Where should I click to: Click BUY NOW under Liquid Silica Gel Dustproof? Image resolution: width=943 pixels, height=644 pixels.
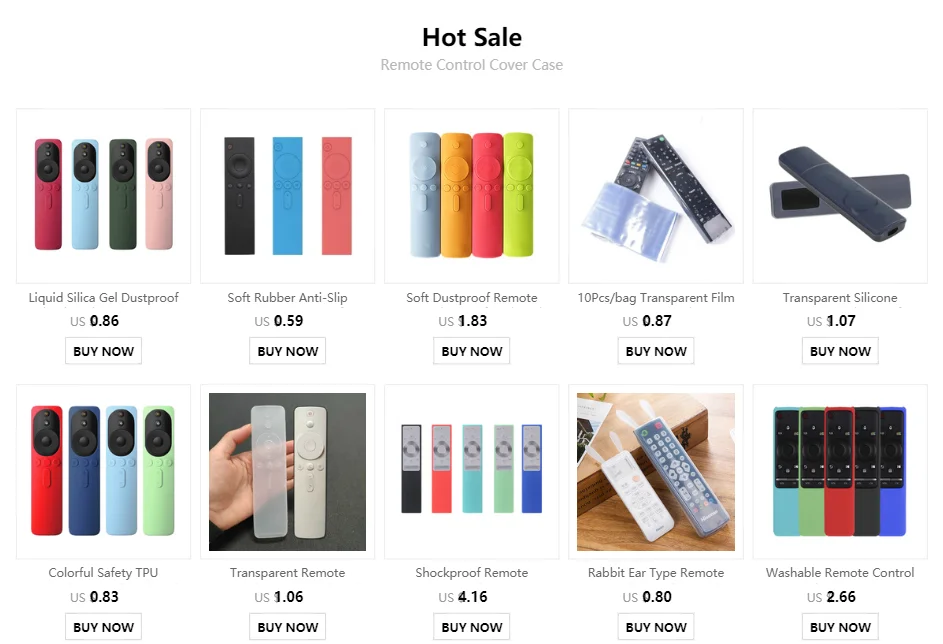coord(103,351)
